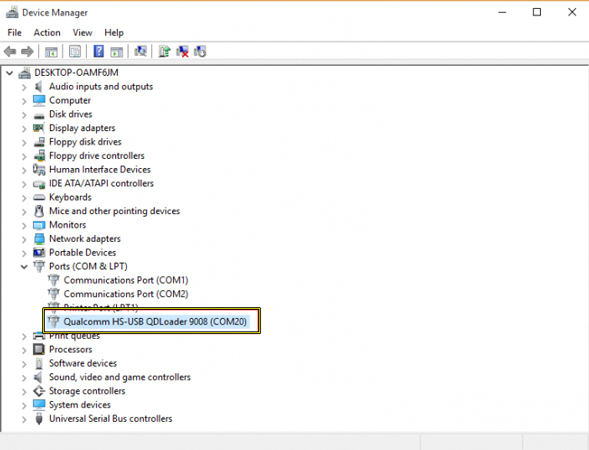Scan for hardware changes toolbar icon
Viewport: 589px width, 450px height.
point(141,51)
